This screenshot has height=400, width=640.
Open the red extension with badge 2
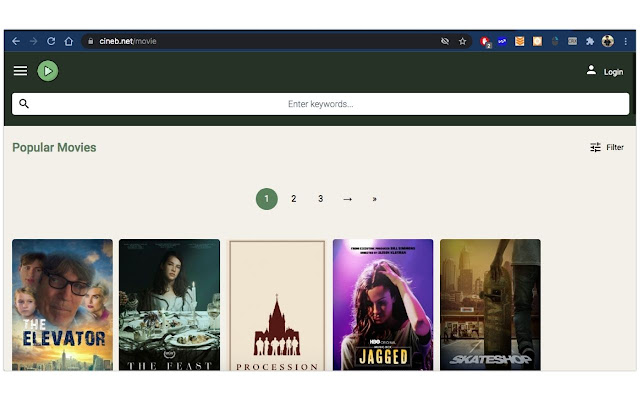pyautogui.click(x=485, y=42)
